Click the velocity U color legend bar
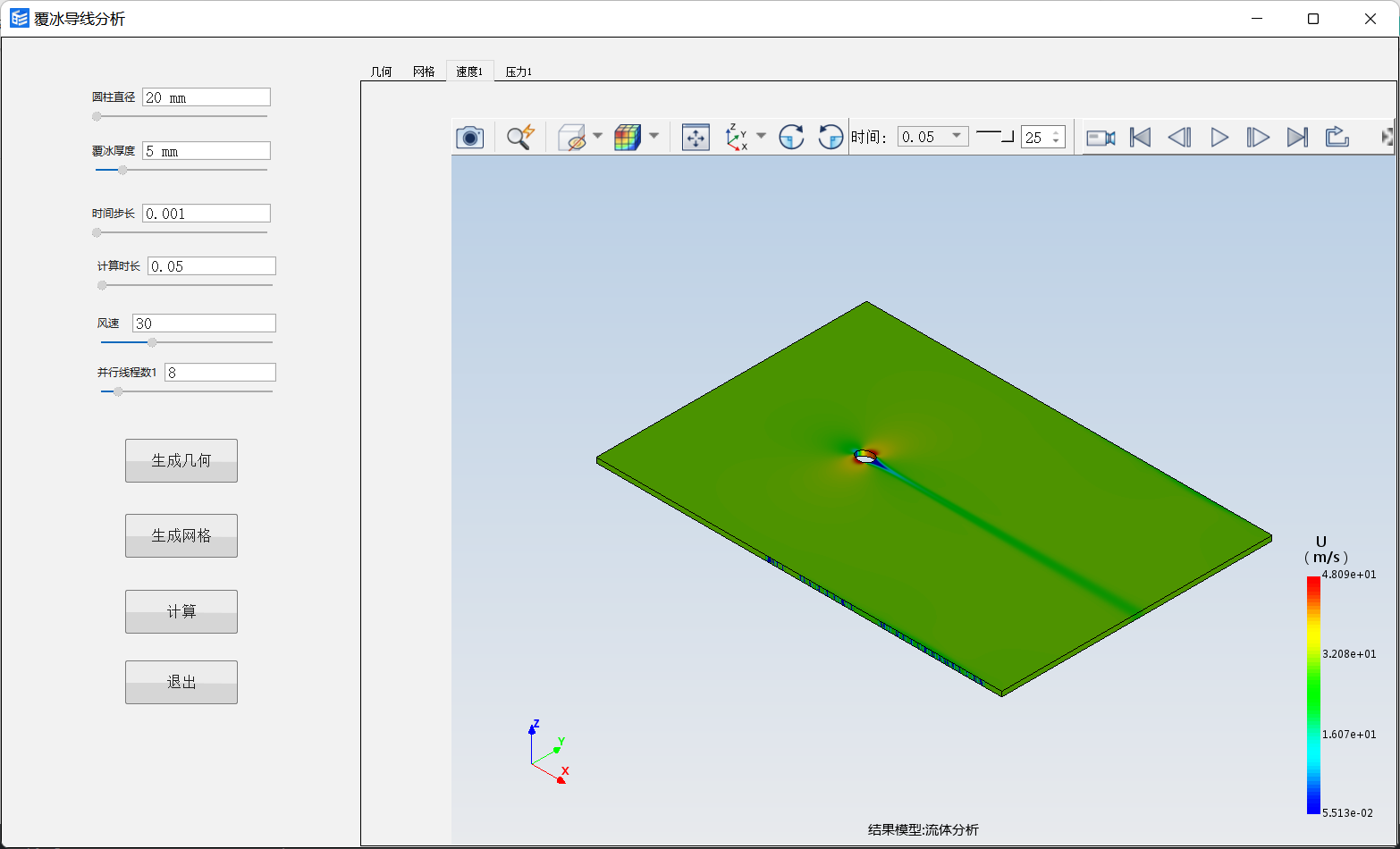 [x=1313, y=694]
